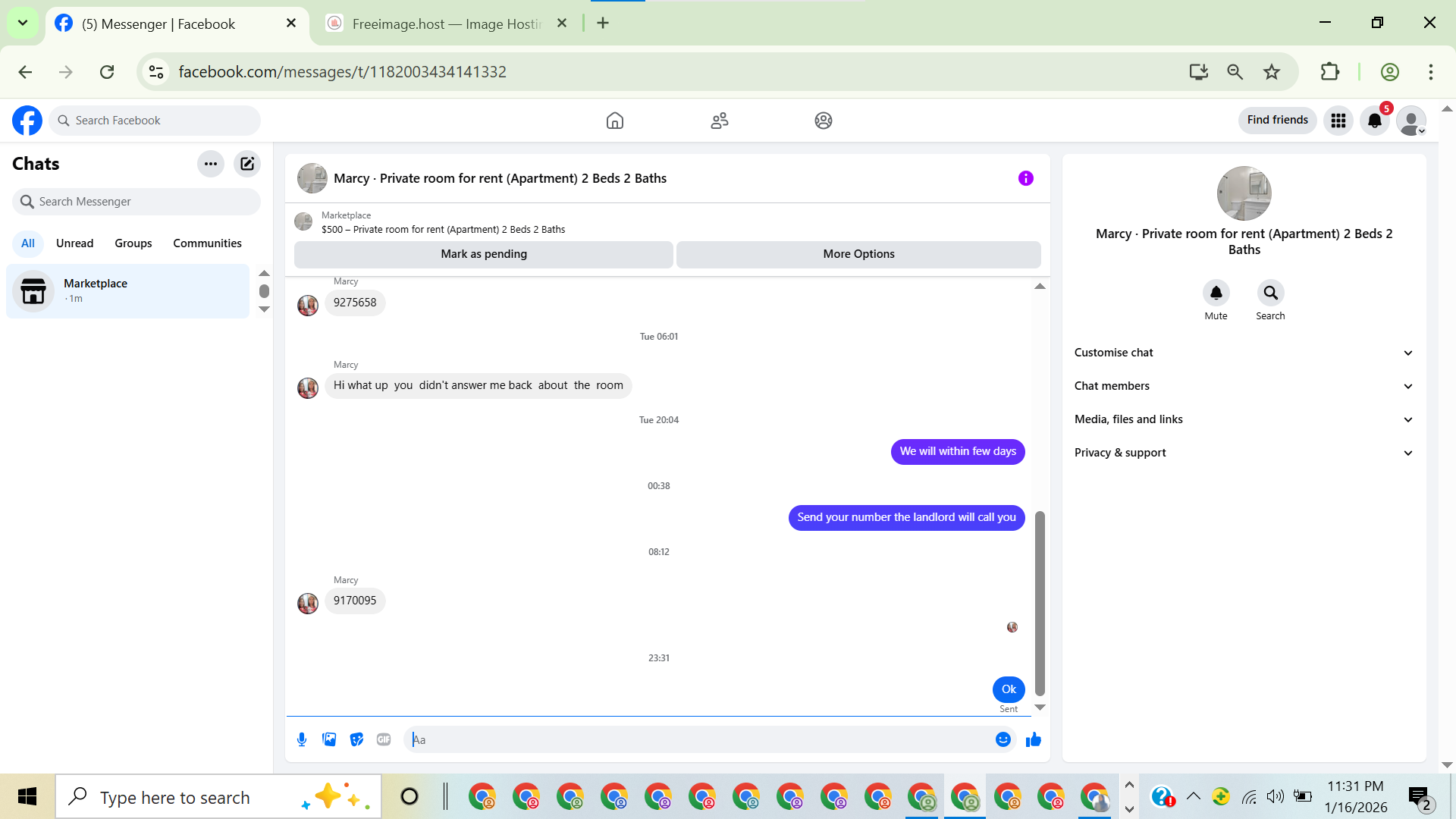Screen dimensions: 1456x819
Task: Mute this conversation
Action: 1216,293
